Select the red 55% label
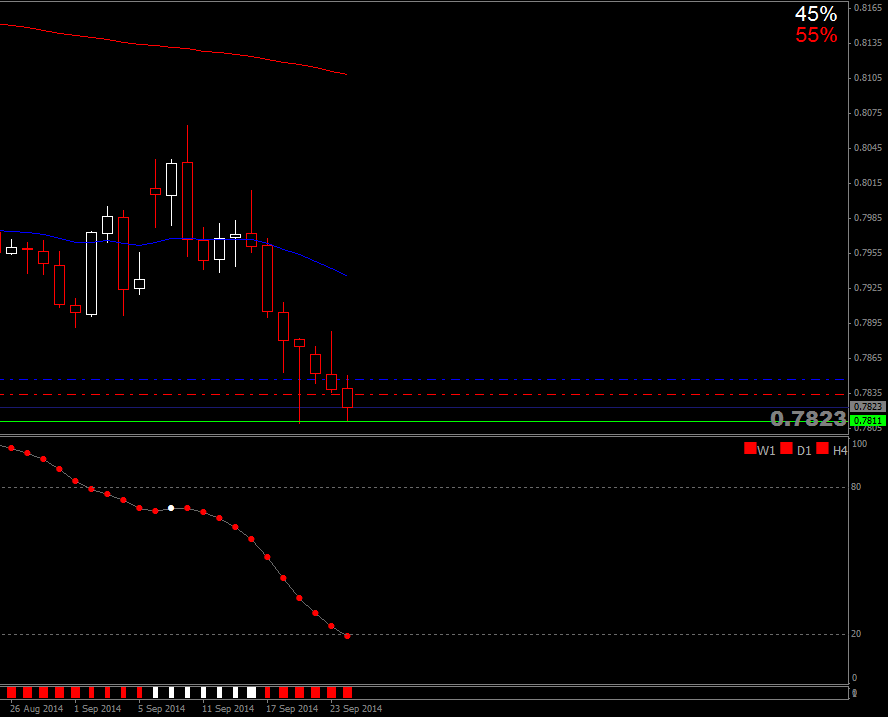 (816, 35)
